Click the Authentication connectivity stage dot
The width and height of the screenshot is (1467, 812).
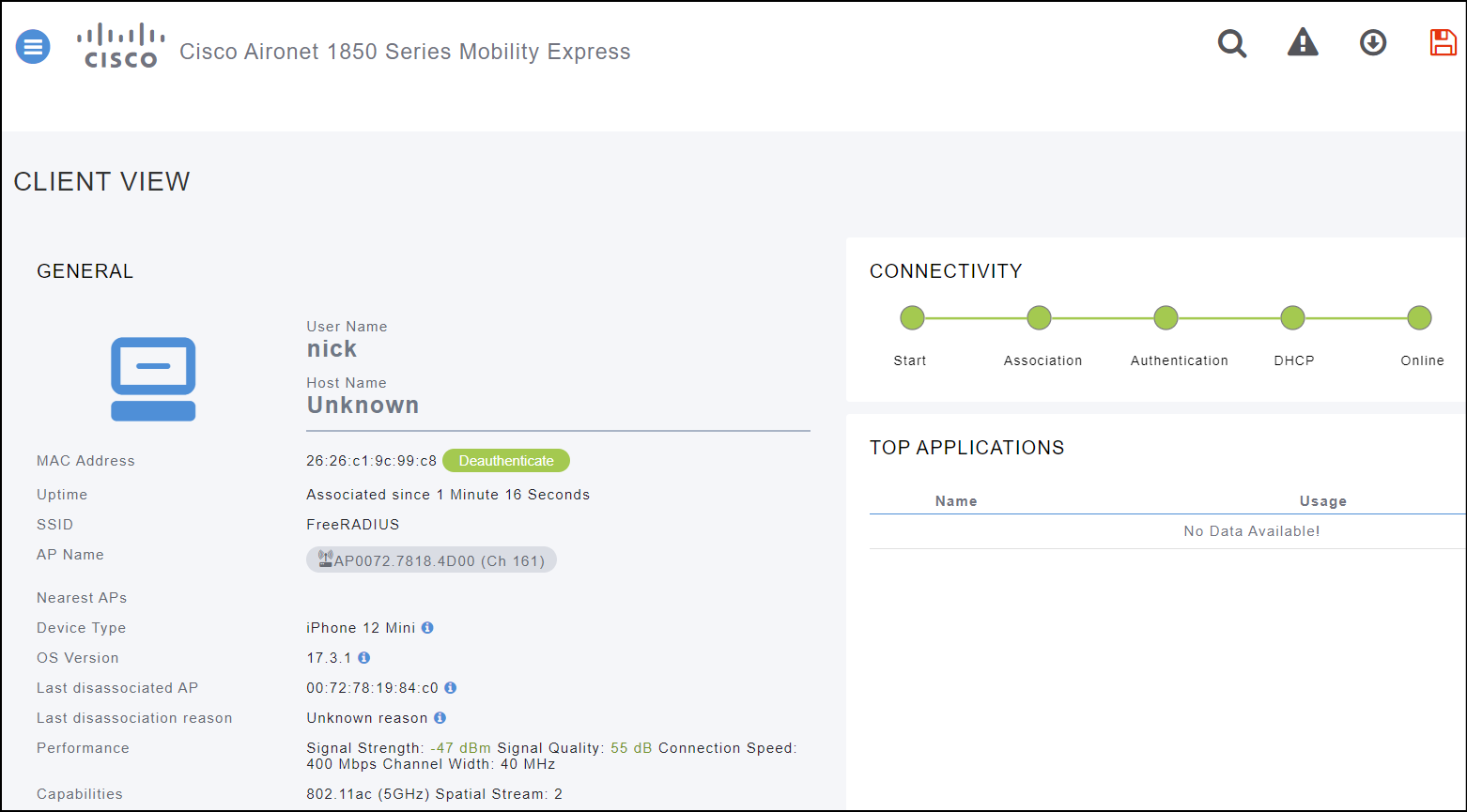tap(1166, 318)
